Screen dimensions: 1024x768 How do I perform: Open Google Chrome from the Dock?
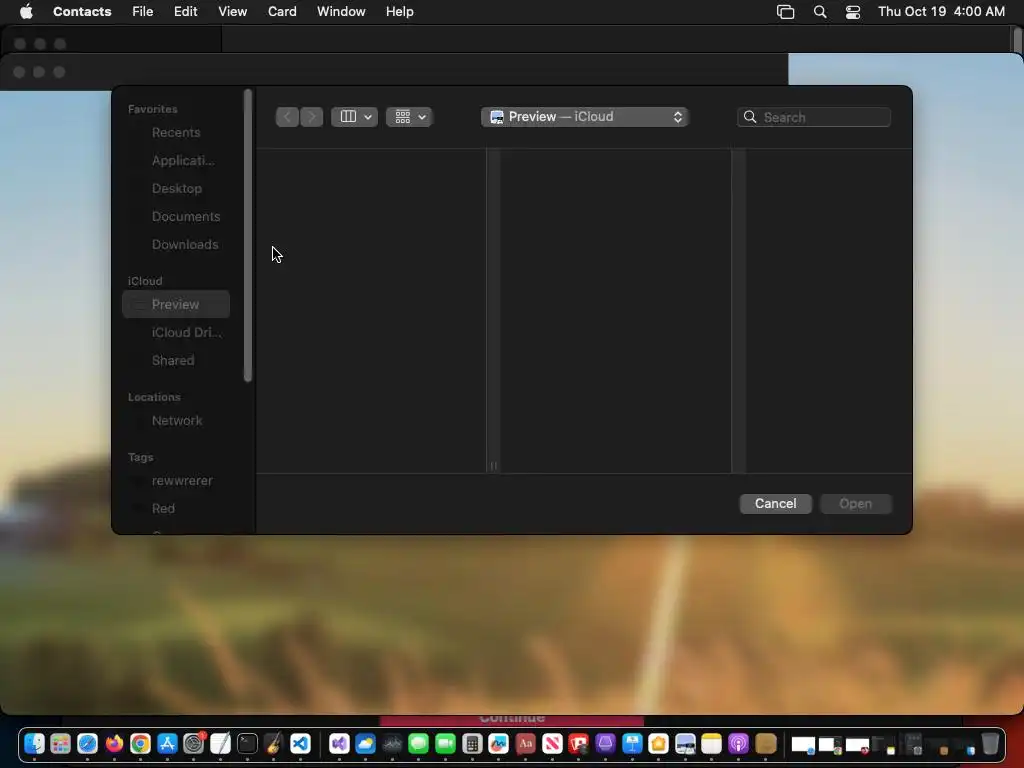click(140, 744)
